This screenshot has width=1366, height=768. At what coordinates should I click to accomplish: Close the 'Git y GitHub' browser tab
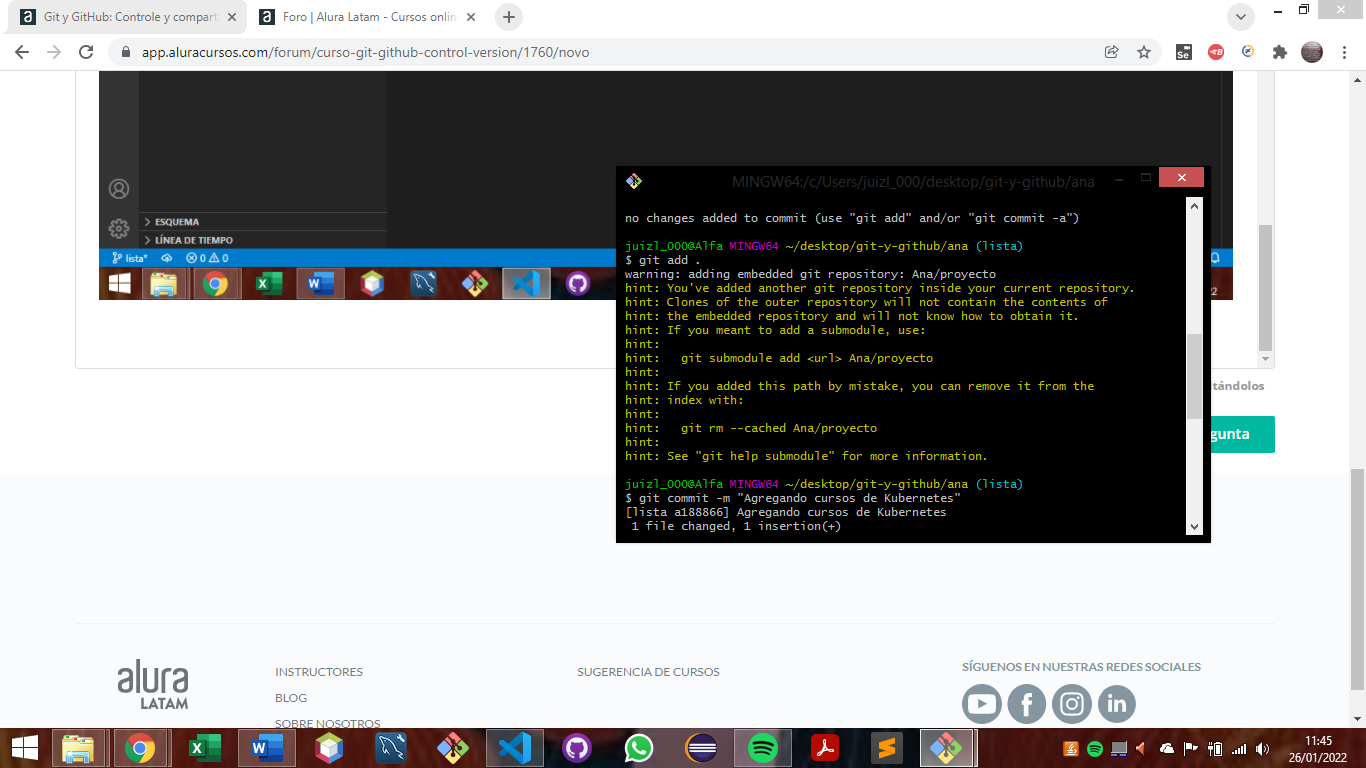click(x=232, y=17)
